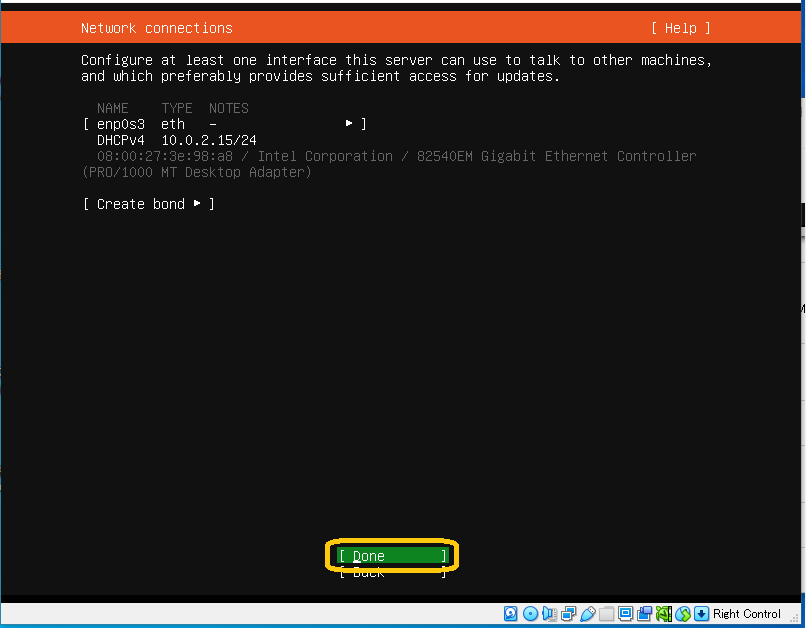Open the network adapter status icon

pyautogui.click(x=568, y=614)
